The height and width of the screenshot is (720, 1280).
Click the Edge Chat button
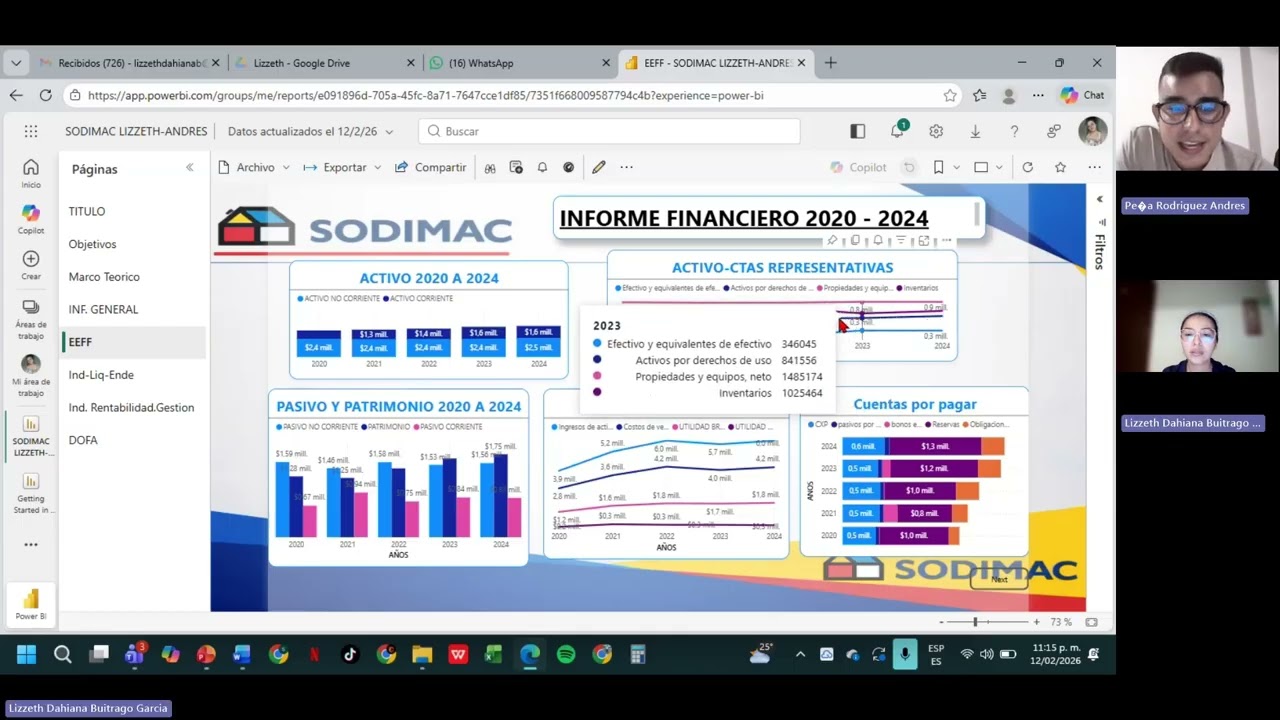pyautogui.click(x=1083, y=95)
